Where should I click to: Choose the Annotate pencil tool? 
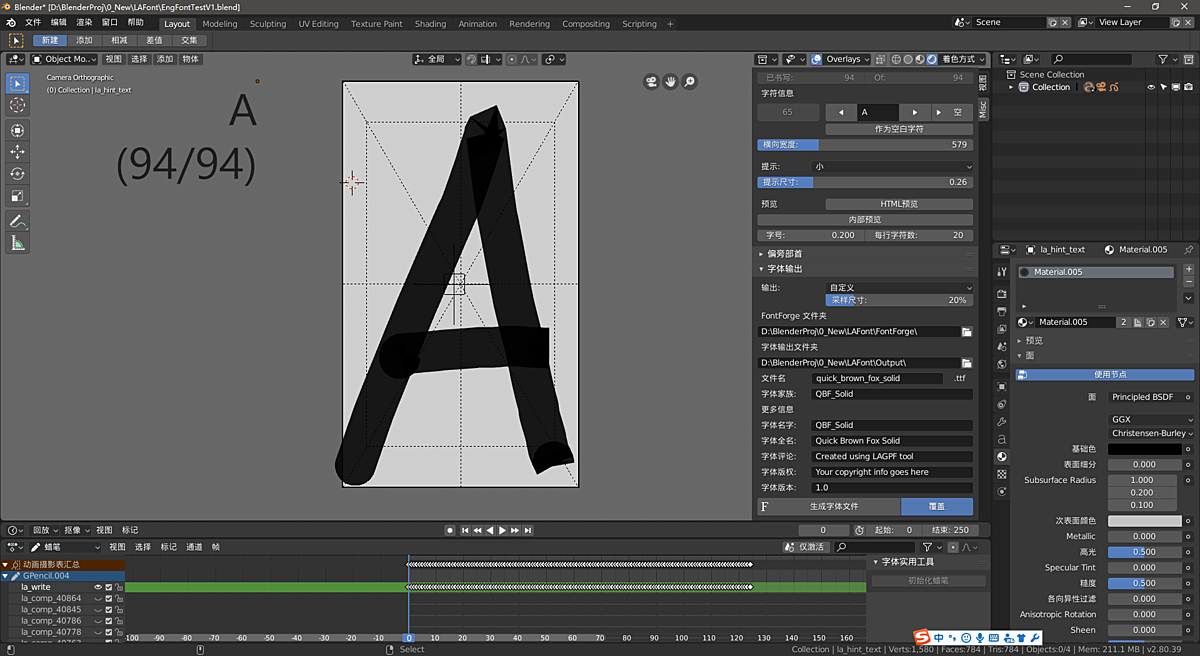pos(18,222)
